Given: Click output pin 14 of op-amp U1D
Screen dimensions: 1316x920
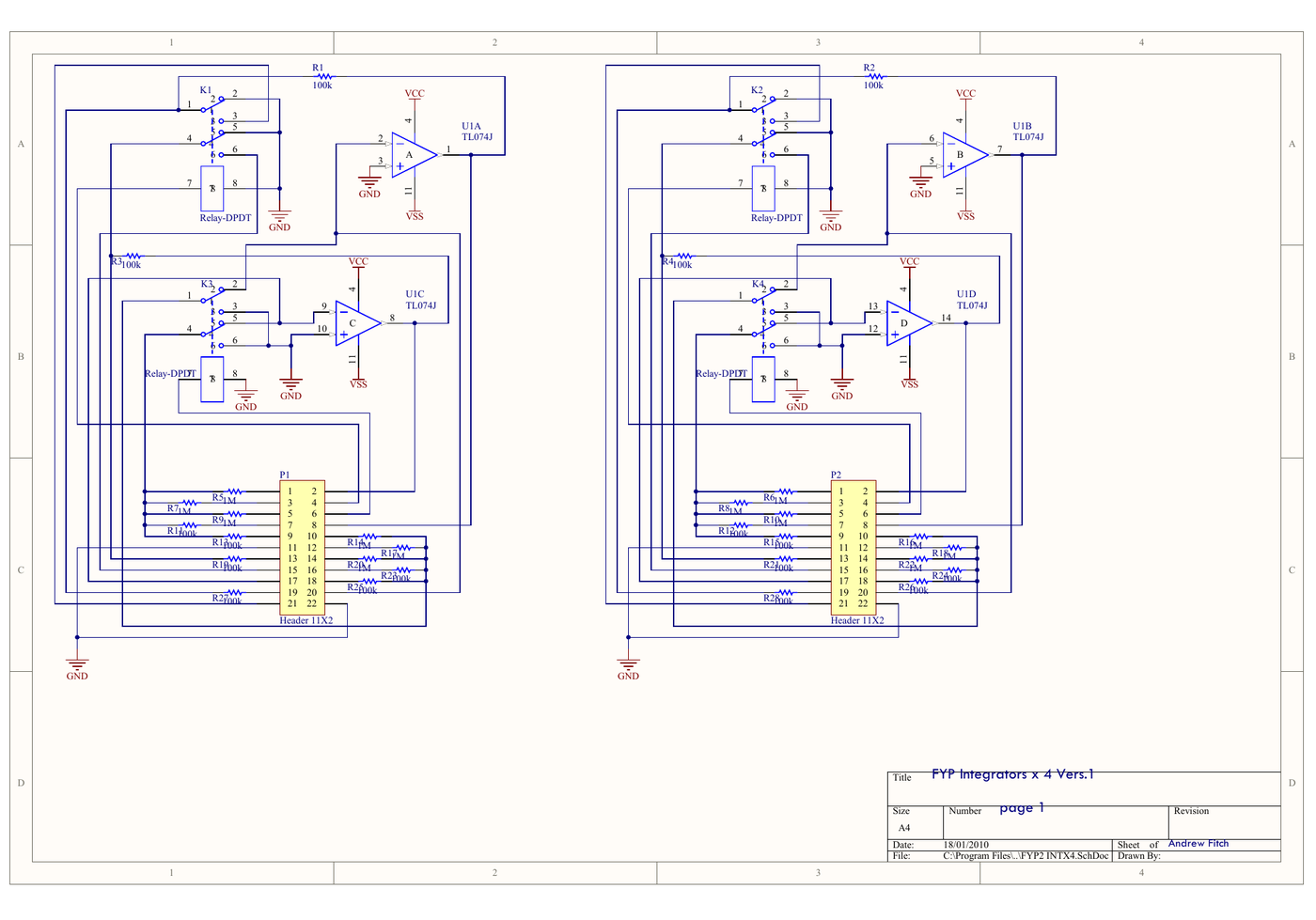Looking at the screenshot, I should coord(946,318).
